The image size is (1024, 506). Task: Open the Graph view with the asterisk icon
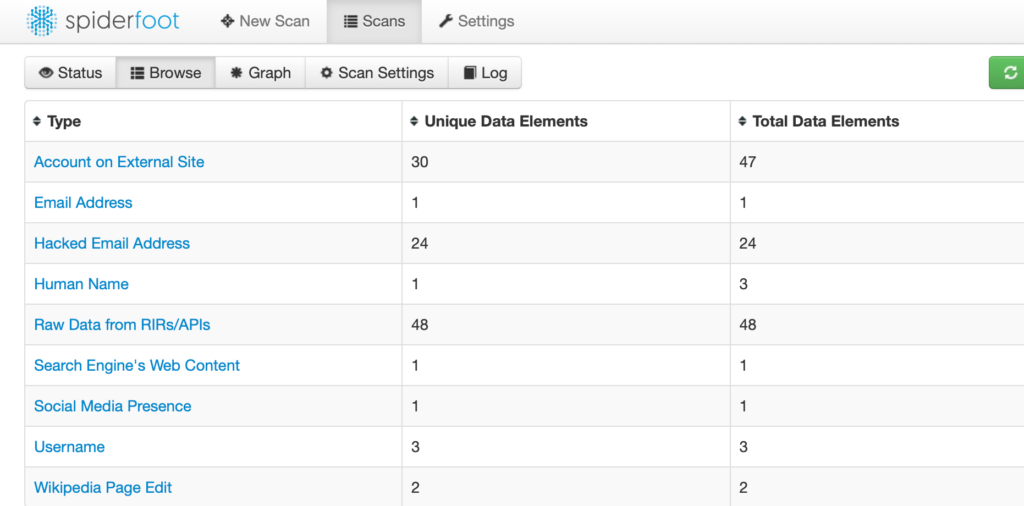260,72
